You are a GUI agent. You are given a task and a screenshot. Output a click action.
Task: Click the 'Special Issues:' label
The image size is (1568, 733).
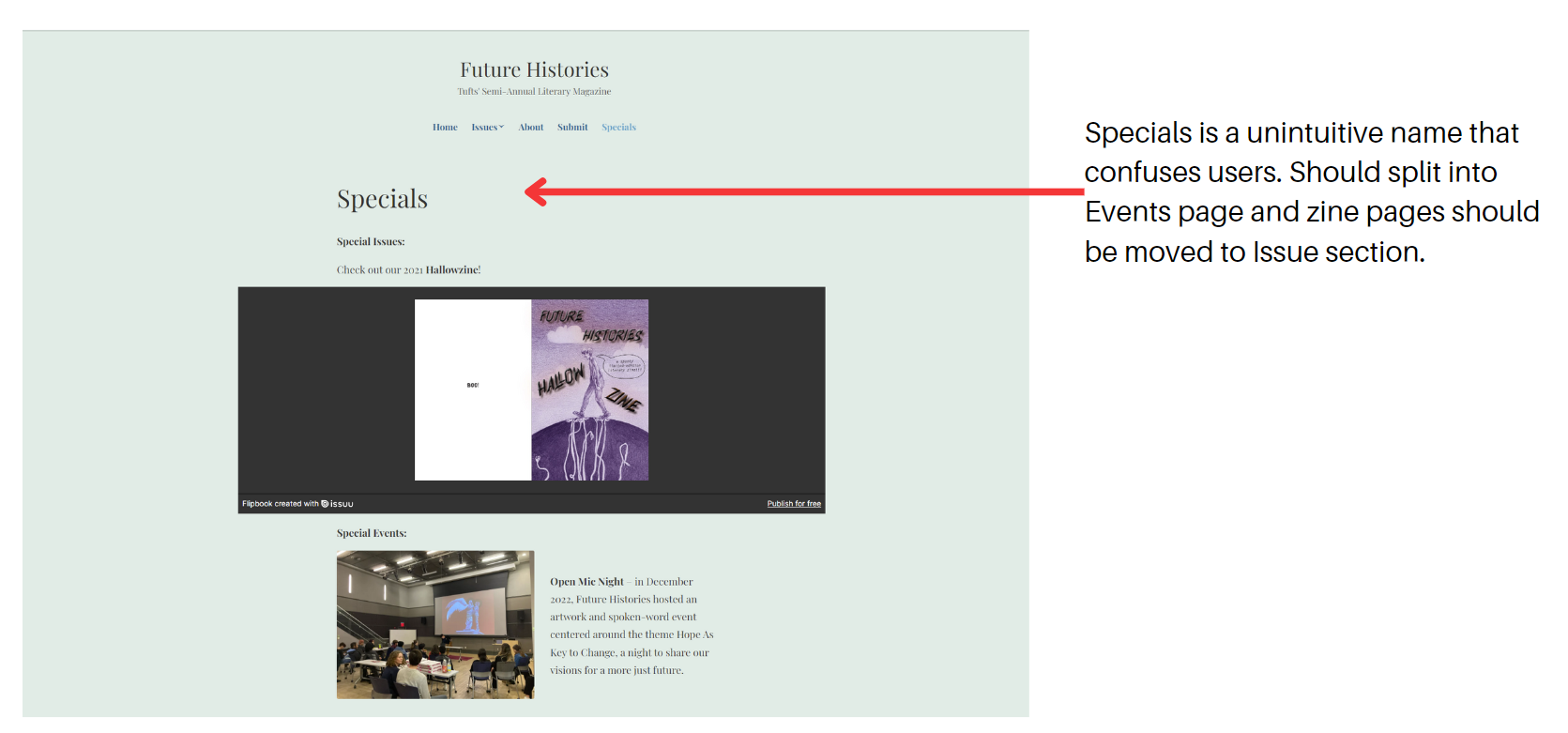tap(371, 242)
